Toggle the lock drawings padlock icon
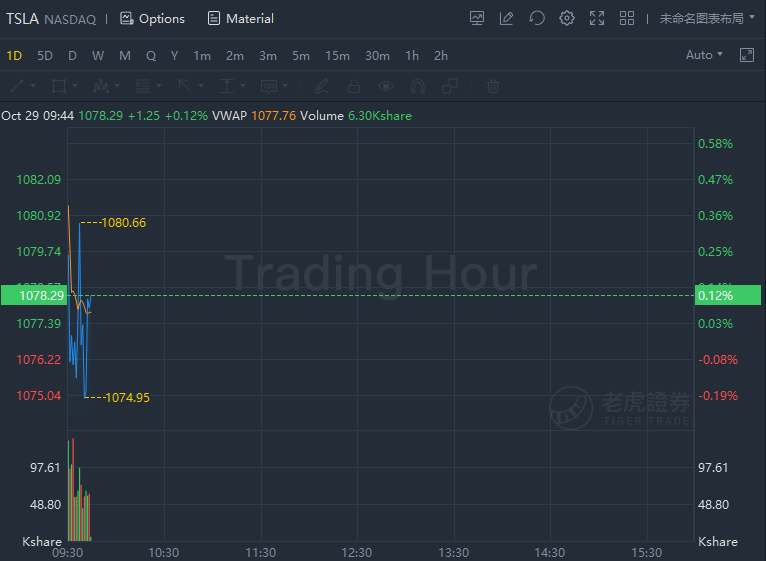The height and width of the screenshot is (561, 766). [354, 86]
